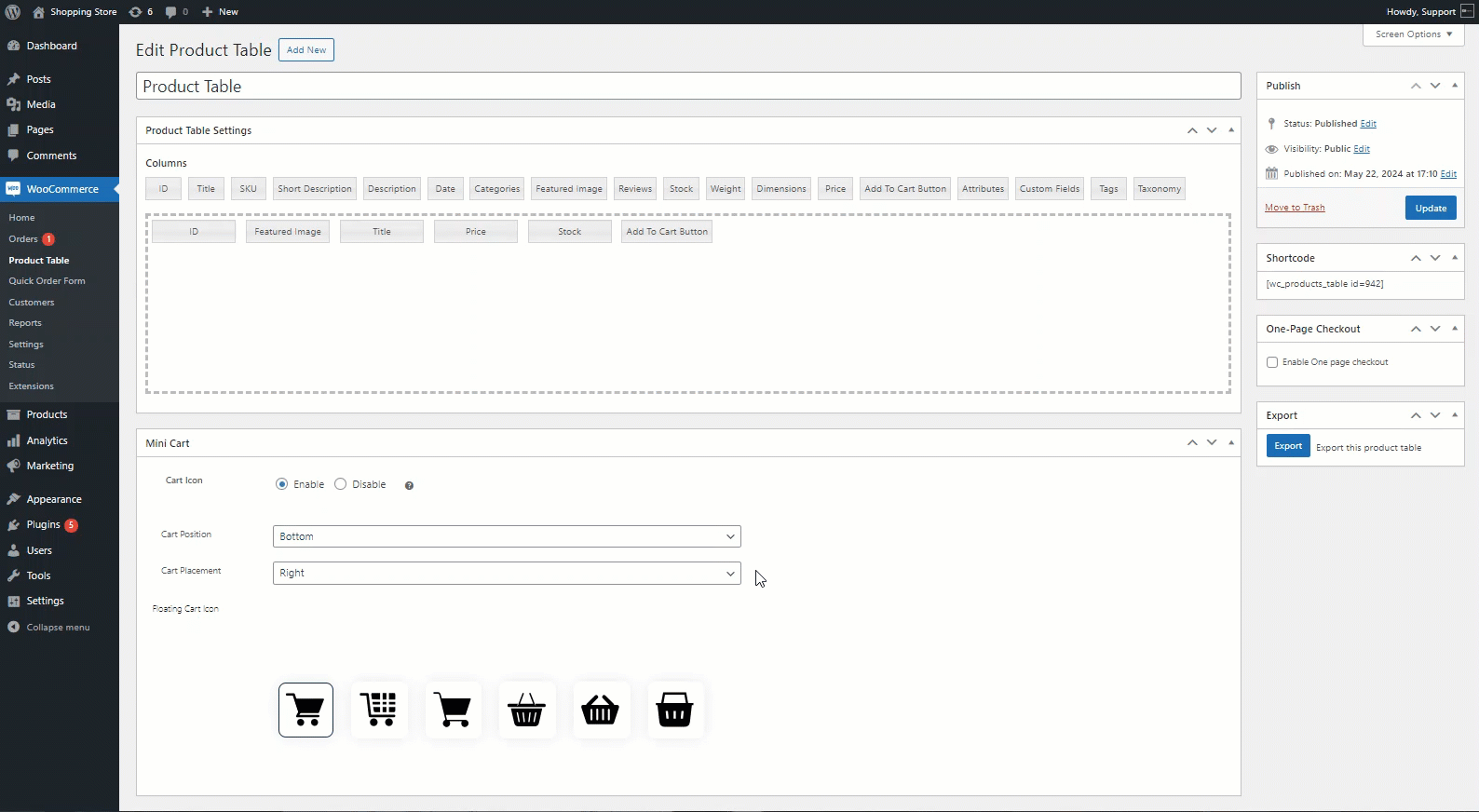Click the Reviews available column chip
The width and height of the screenshot is (1479, 812).
tap(635, 189)
